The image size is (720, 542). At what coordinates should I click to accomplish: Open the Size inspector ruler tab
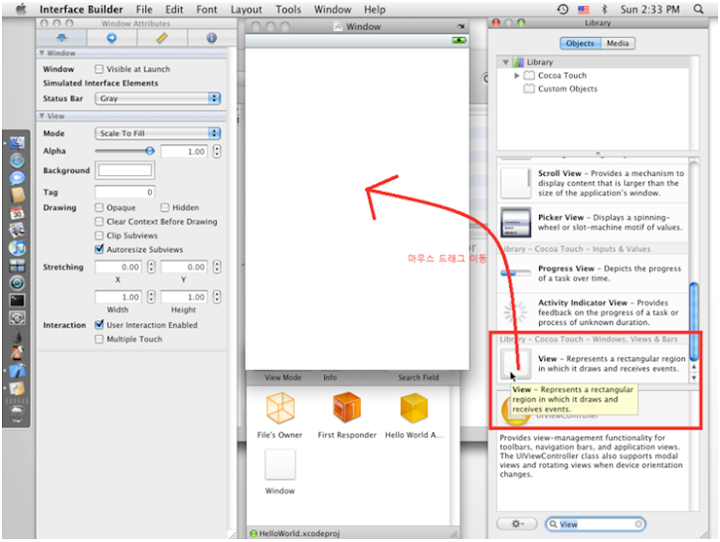[x=162, y=38]
